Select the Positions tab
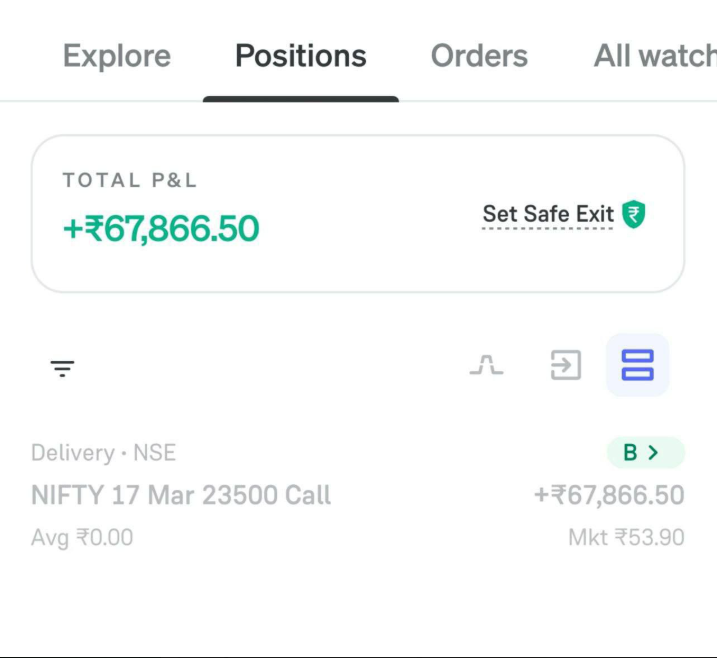717x658 pixels. [300, 56]
